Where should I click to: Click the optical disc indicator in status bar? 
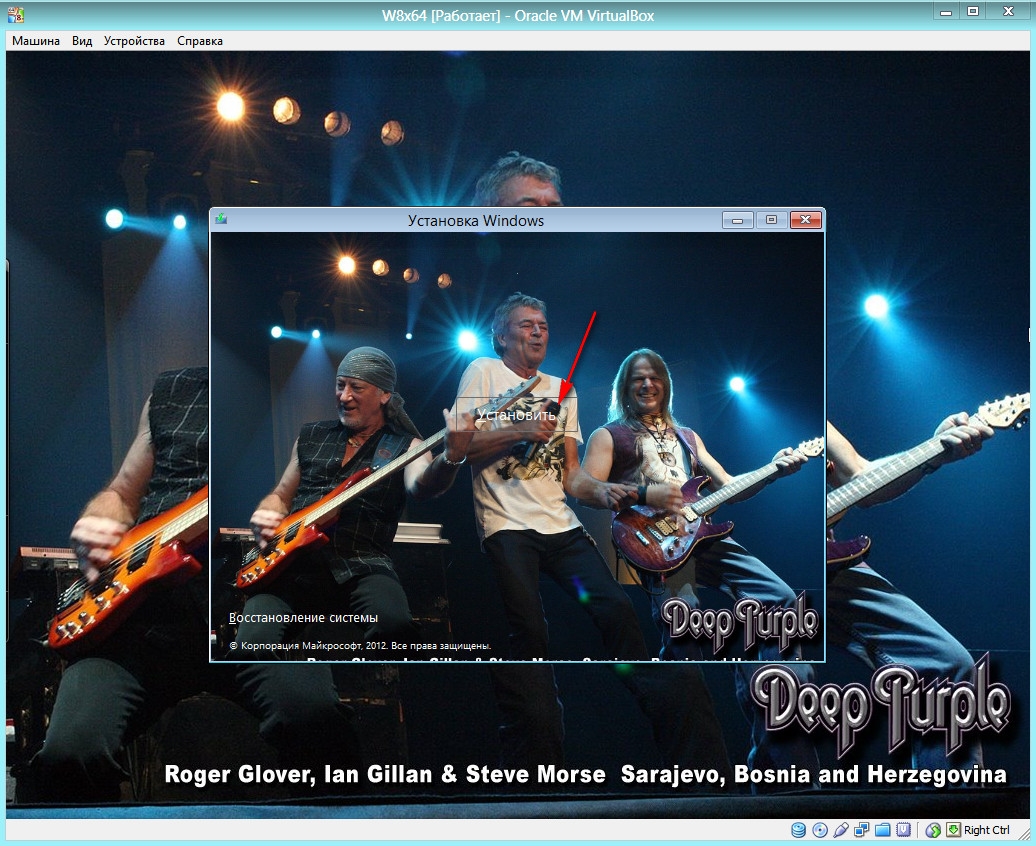pyautogui.click(x=820, y=830)
